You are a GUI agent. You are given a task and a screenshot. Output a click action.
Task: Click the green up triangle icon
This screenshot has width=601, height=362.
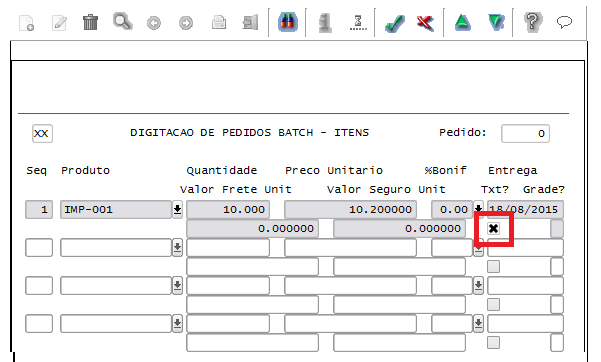[463, 23]
